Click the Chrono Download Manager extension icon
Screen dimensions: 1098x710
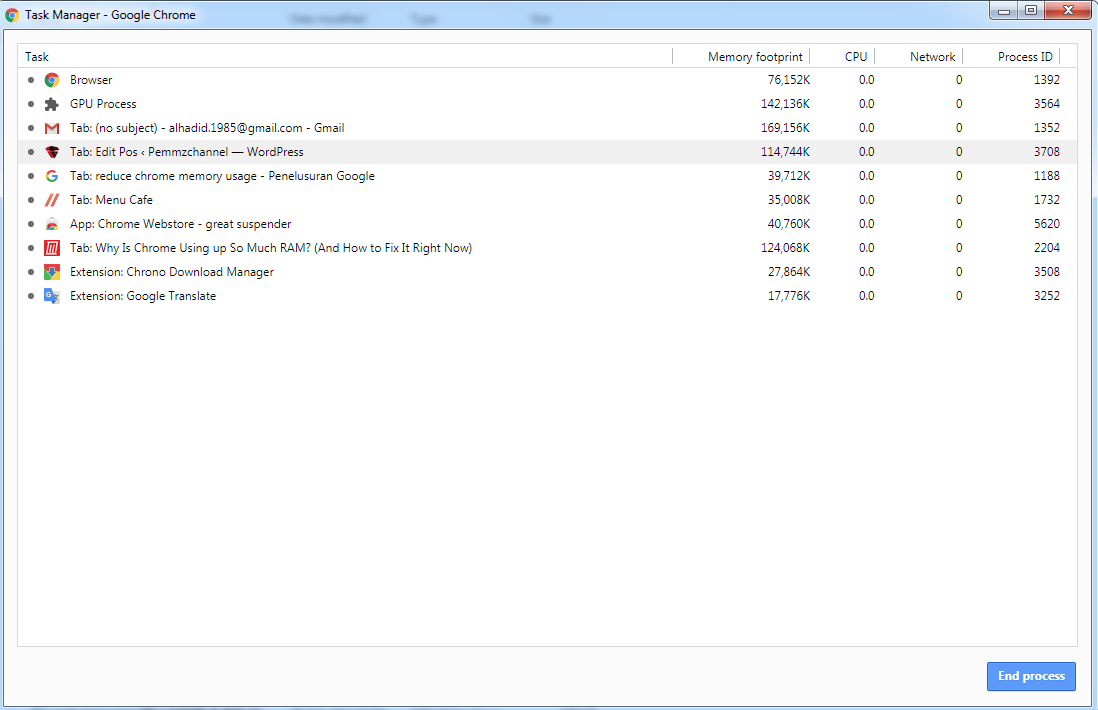pos(52,272)
